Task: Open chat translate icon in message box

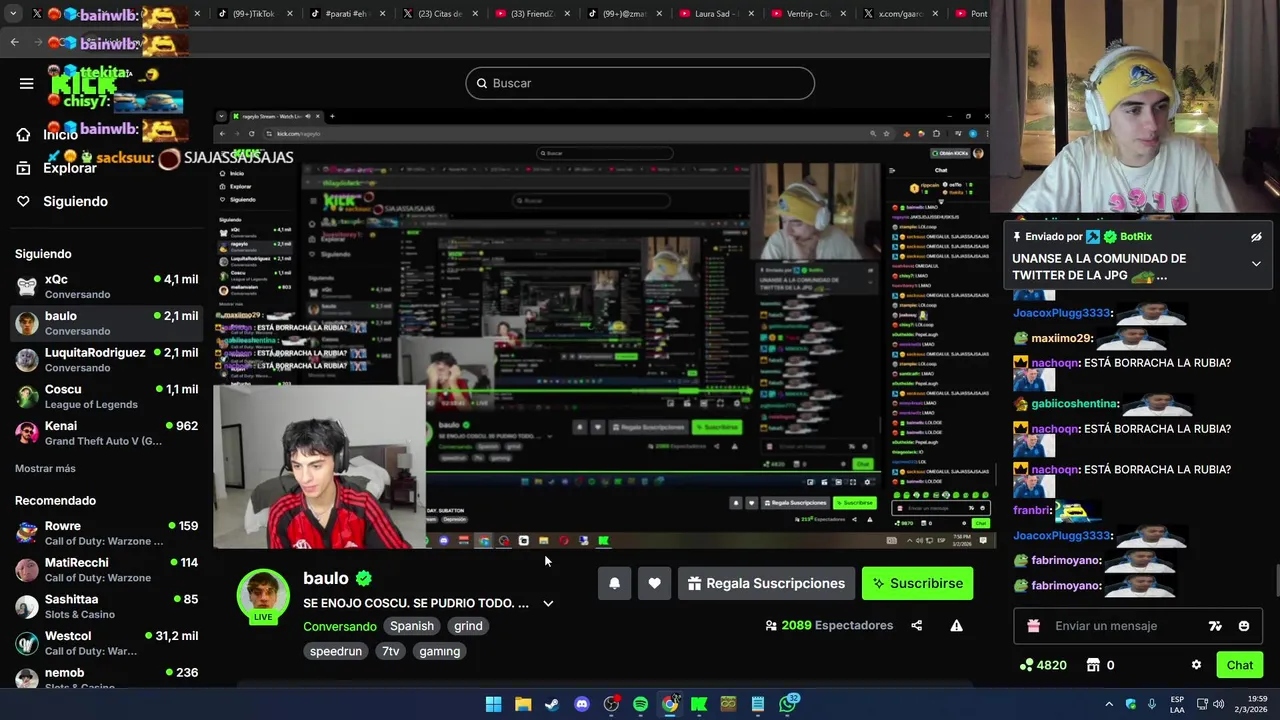Action: point(1215,626)
